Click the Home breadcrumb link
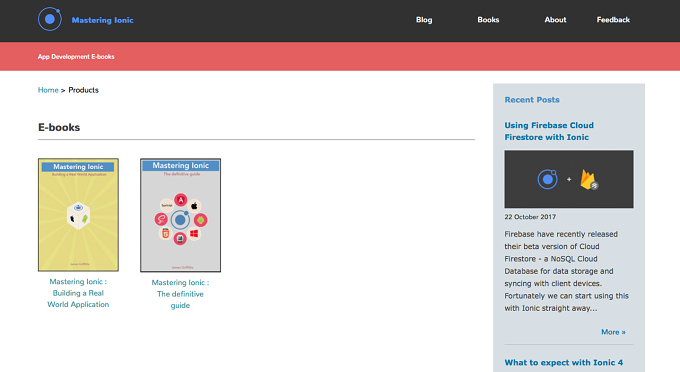 tap(48, 90)
